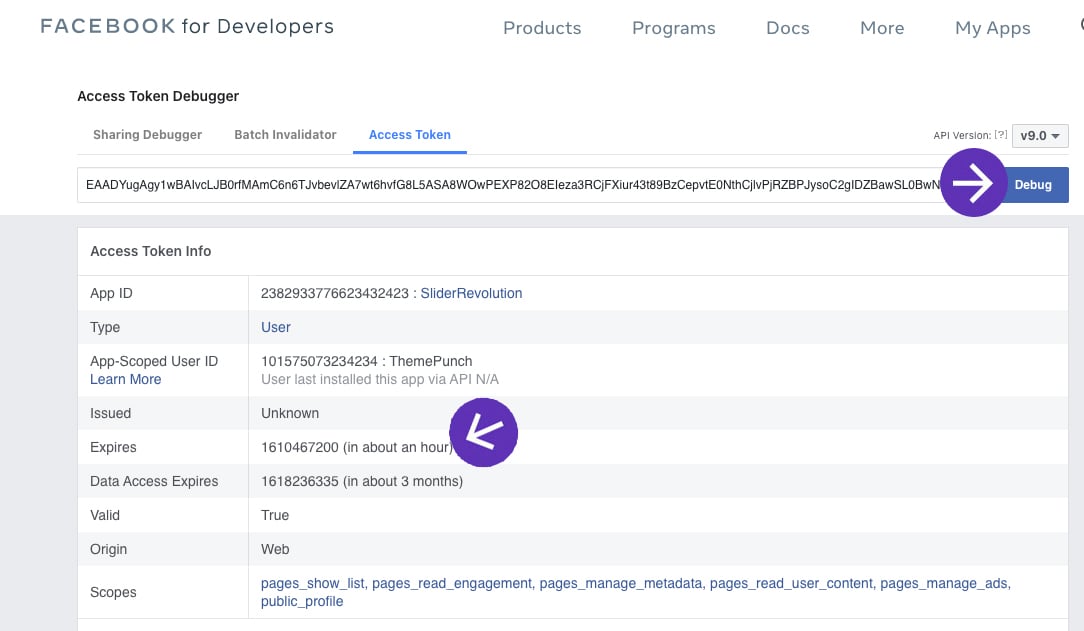Click the Valid value True

pos(275,515)
